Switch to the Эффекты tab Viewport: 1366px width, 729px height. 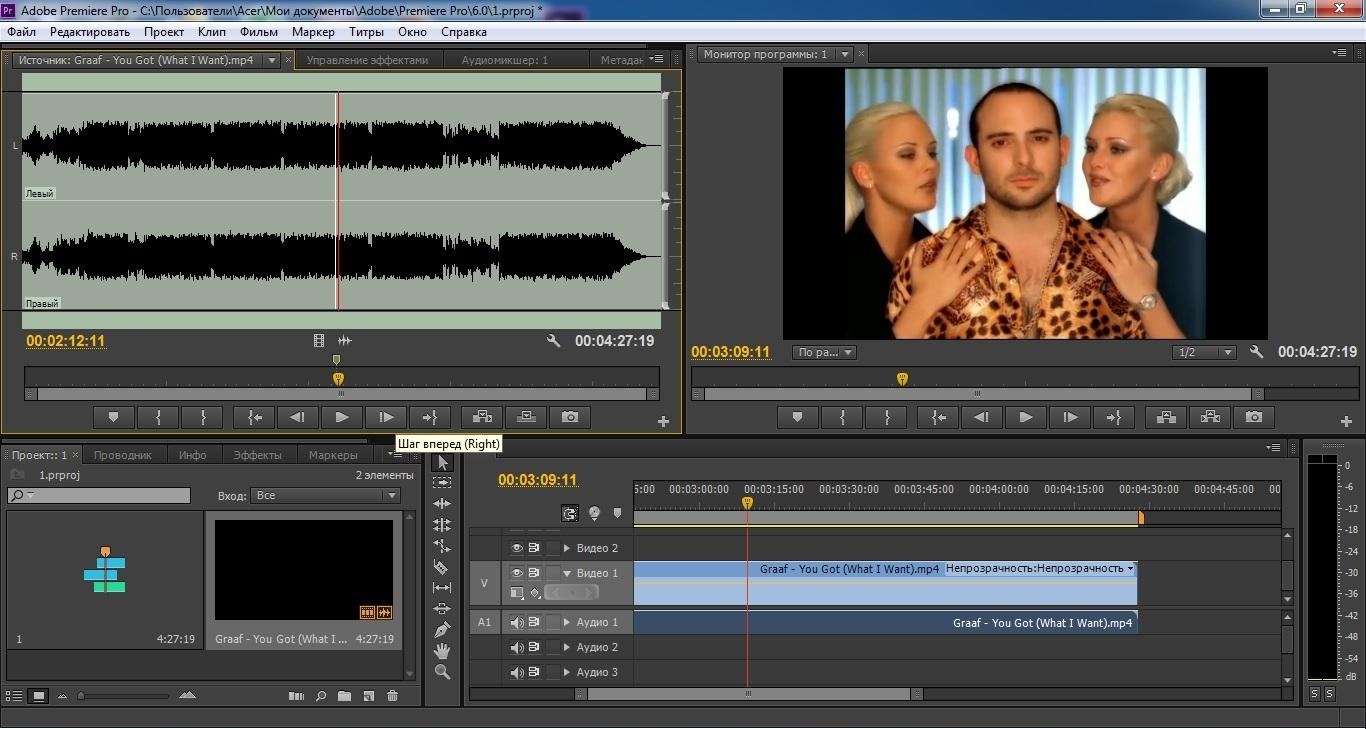click(257, 455)
